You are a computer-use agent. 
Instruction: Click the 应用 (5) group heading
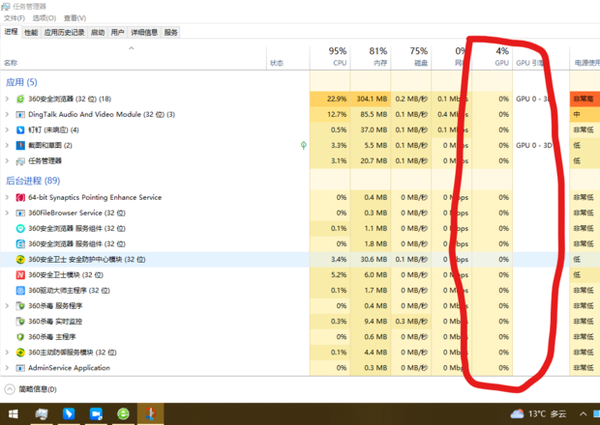click(x=21, y=82)
